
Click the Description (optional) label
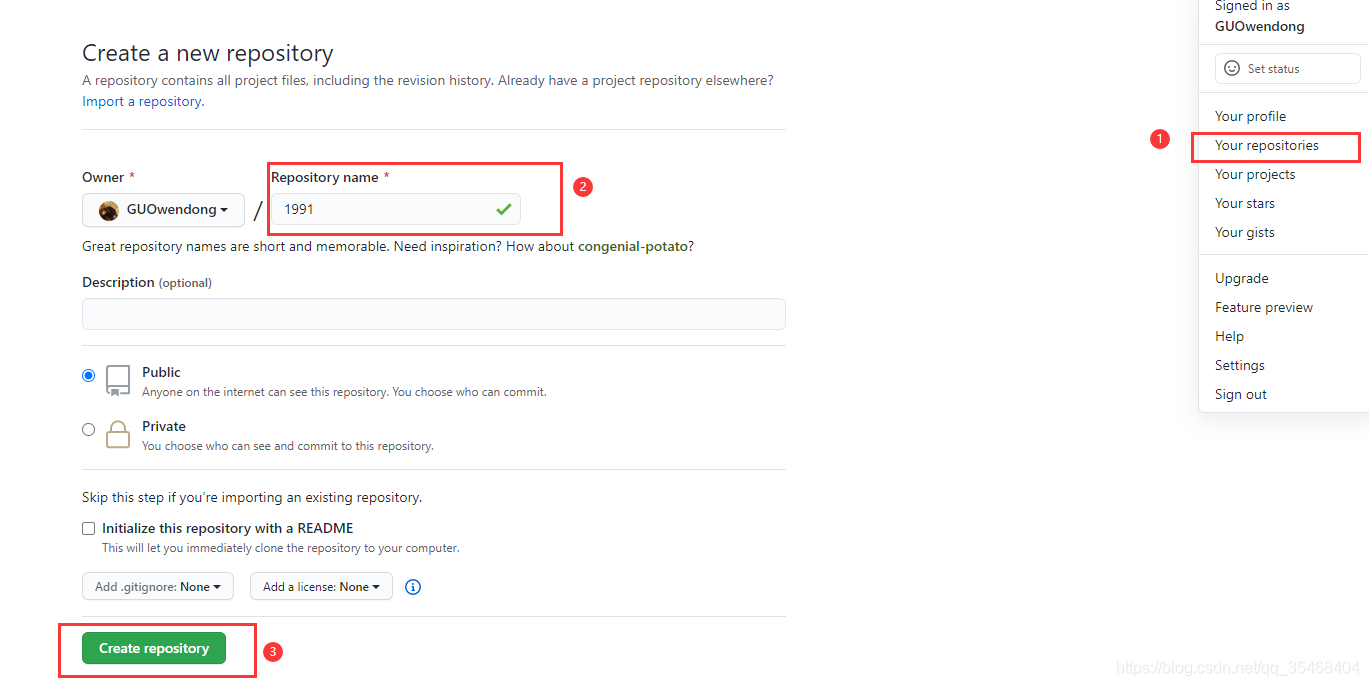pyautogui.click(x=147, y=282)
